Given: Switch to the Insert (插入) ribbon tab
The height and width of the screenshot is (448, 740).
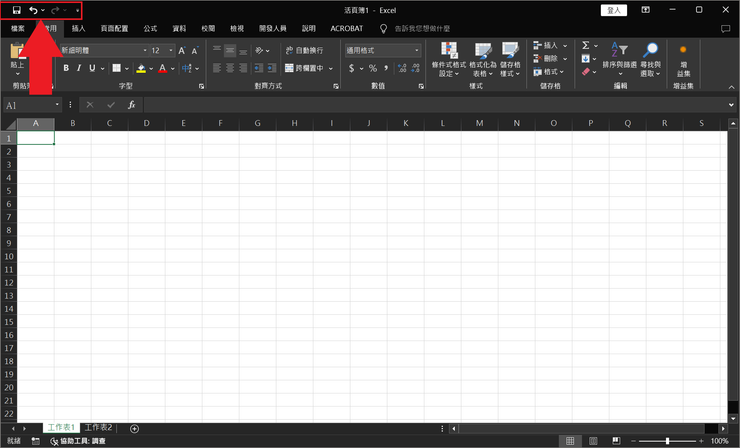Looking at the screenshot, I should coord(78,28).
